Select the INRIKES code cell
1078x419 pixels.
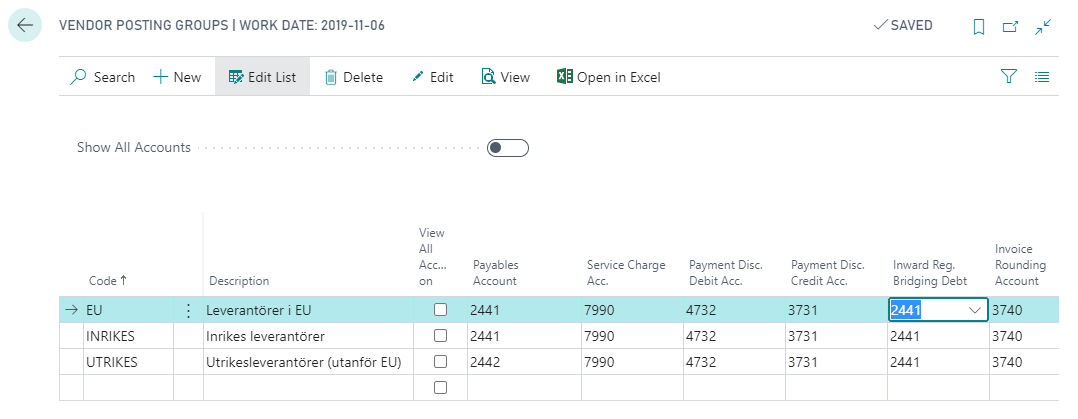pos(128,336)
